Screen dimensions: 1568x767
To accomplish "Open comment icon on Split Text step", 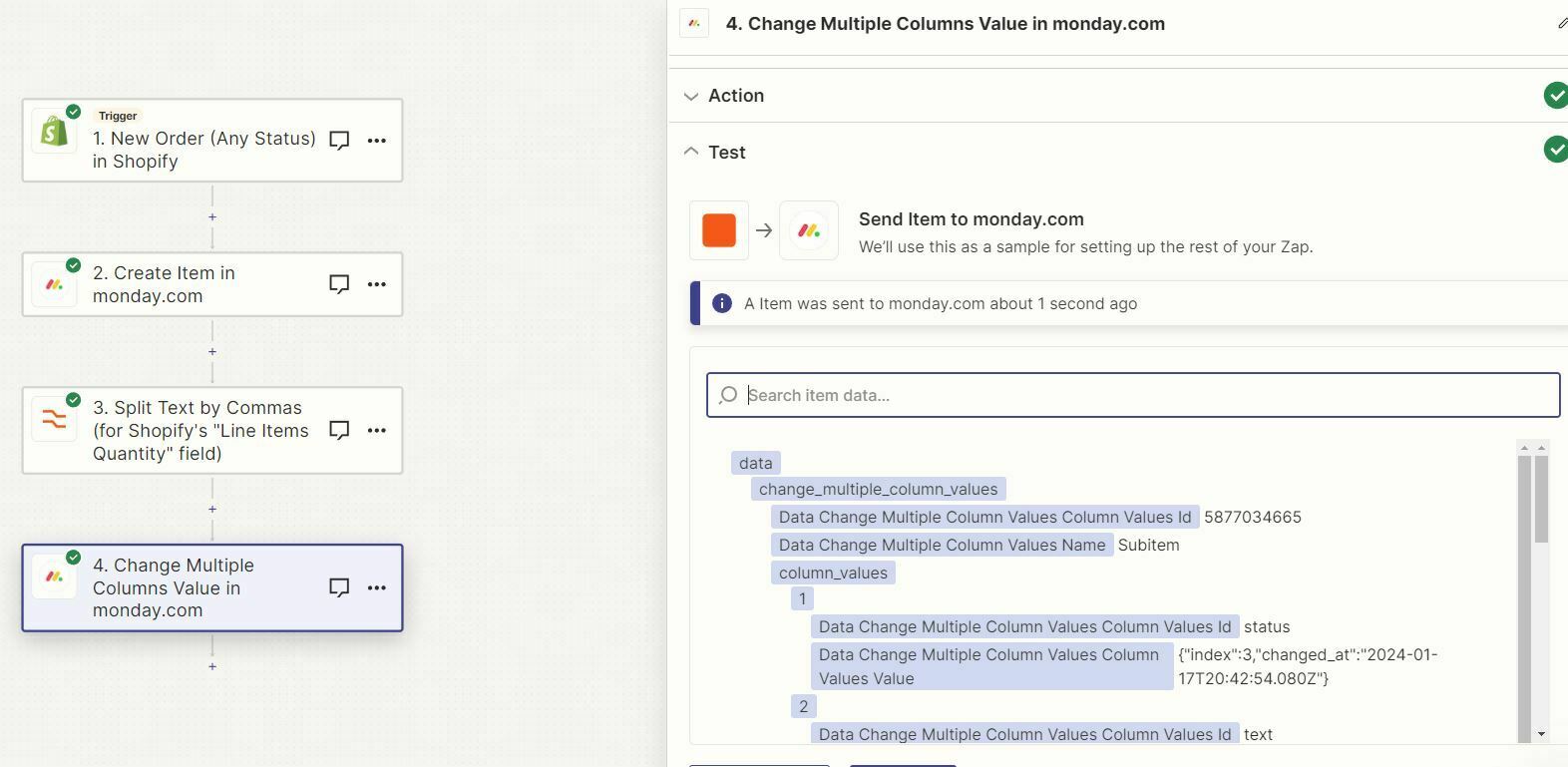I will click(339, 430).
